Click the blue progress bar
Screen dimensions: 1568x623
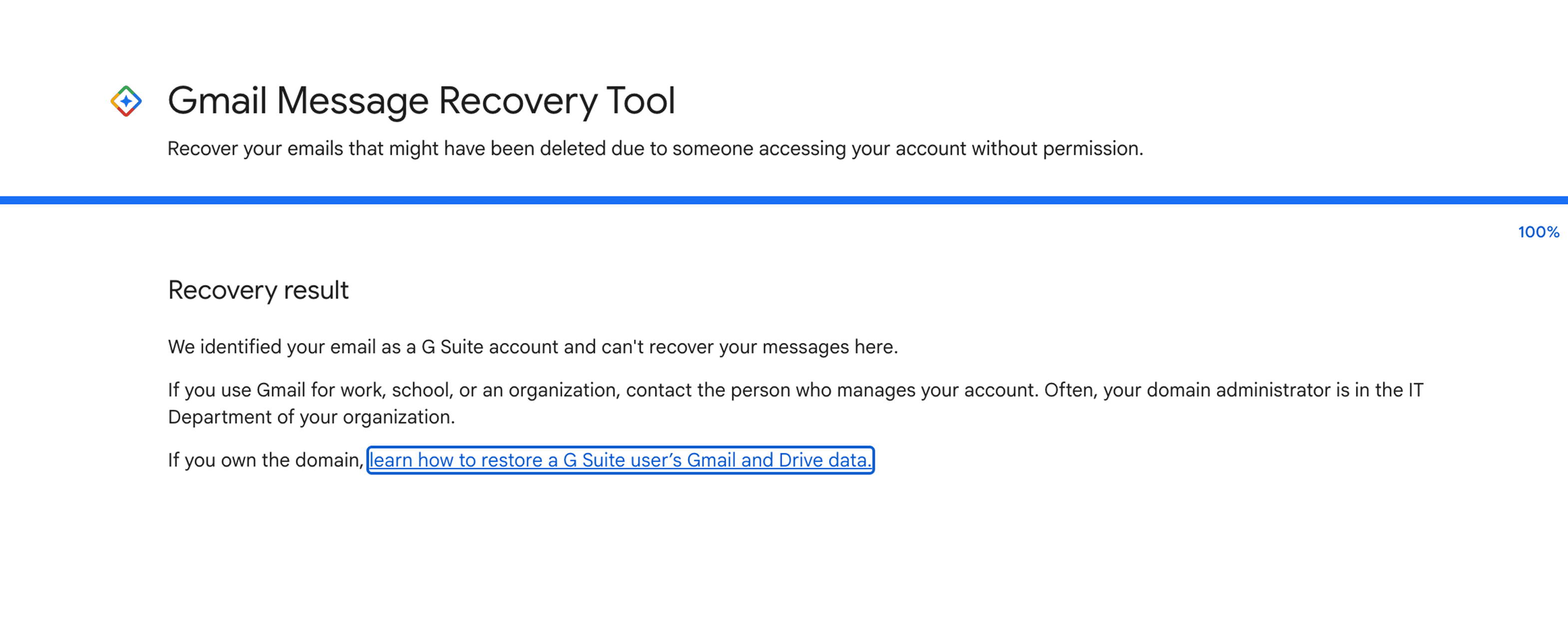tap(784, 200)
